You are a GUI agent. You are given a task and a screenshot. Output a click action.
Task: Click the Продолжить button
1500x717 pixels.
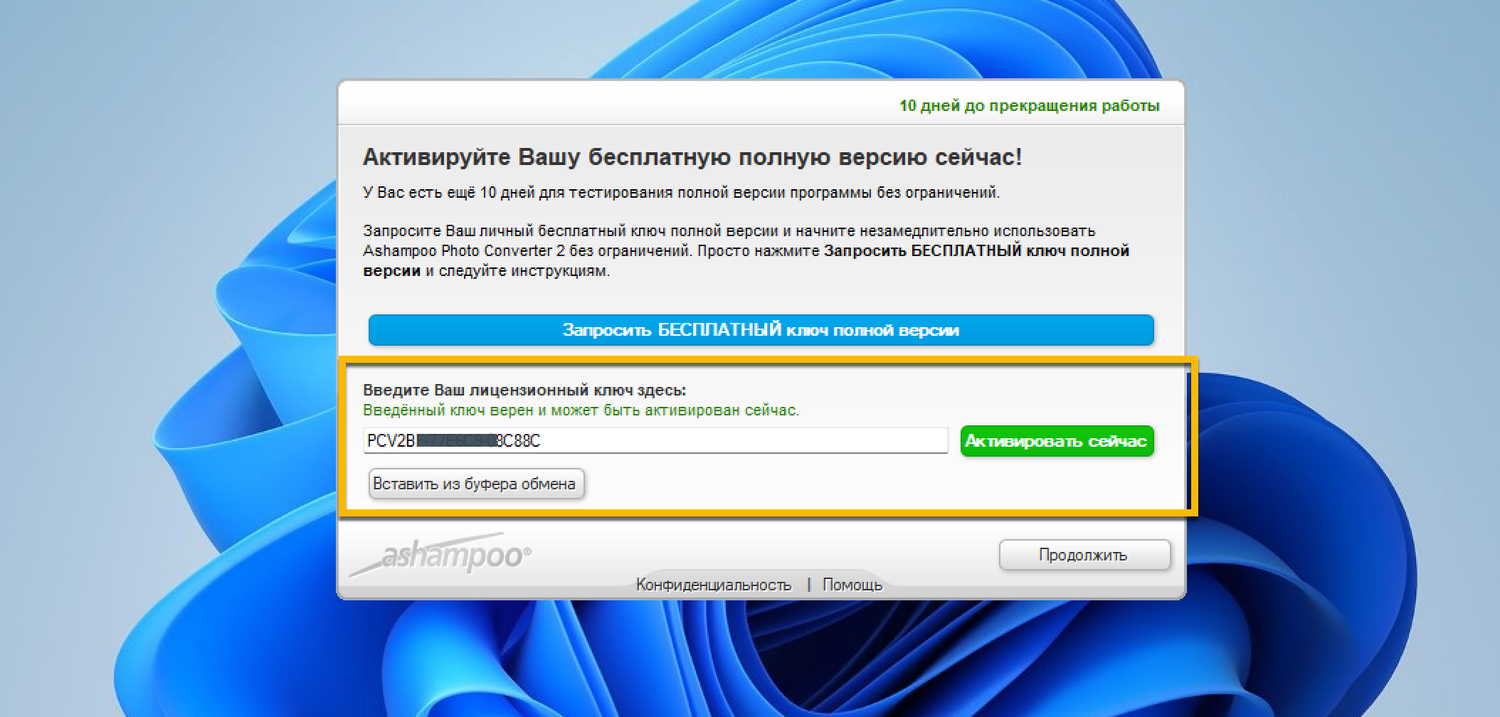(1084, 555)
